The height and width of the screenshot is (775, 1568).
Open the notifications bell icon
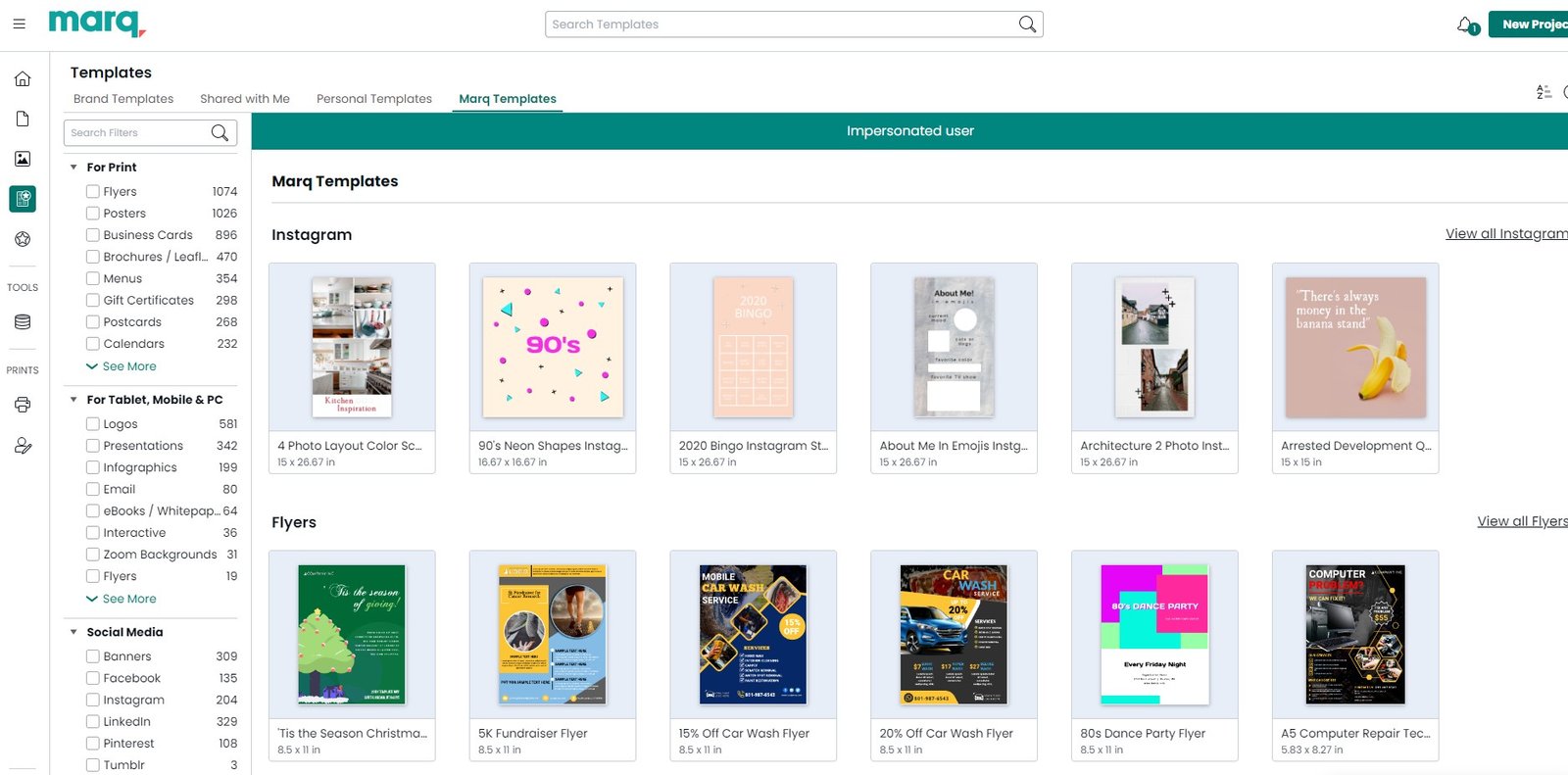[x=1466, y=24]
